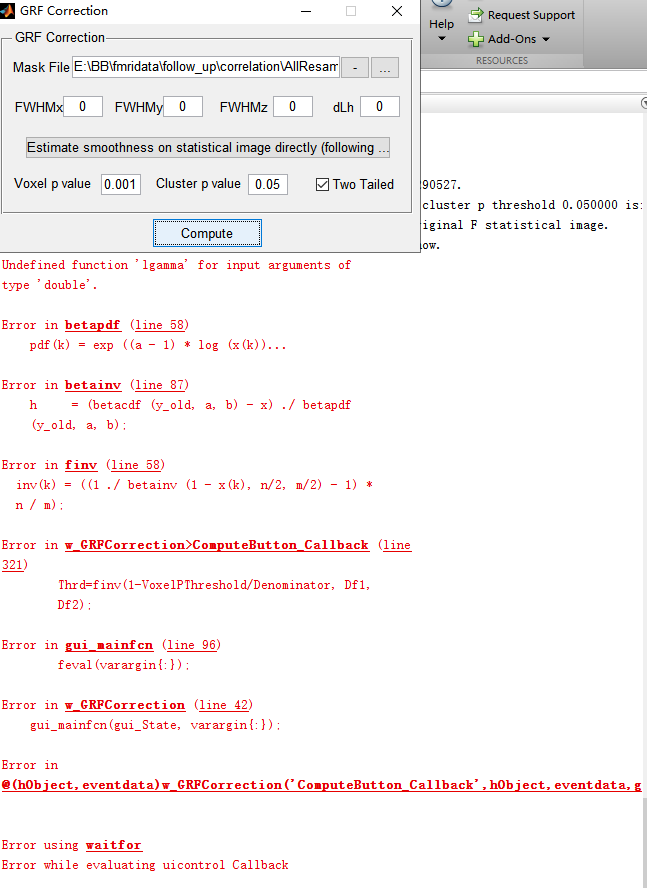Click the Voxel p value field

click(x=121, y=184)
